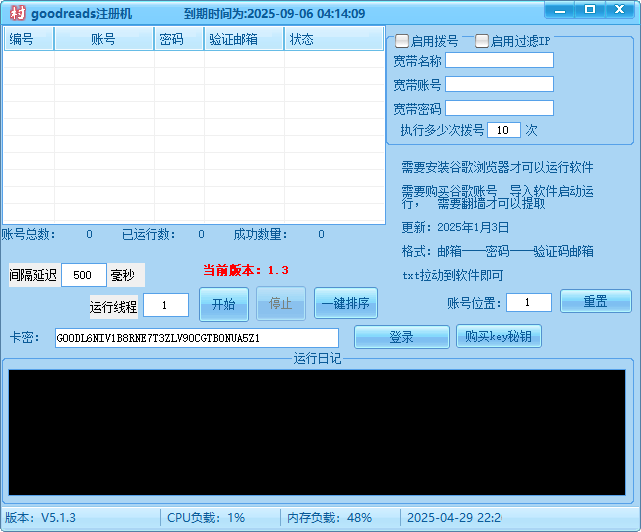This screenshot has width=641, height=532.
Task: Click the goodreads注册机 window title
Action: click(81, 13)
